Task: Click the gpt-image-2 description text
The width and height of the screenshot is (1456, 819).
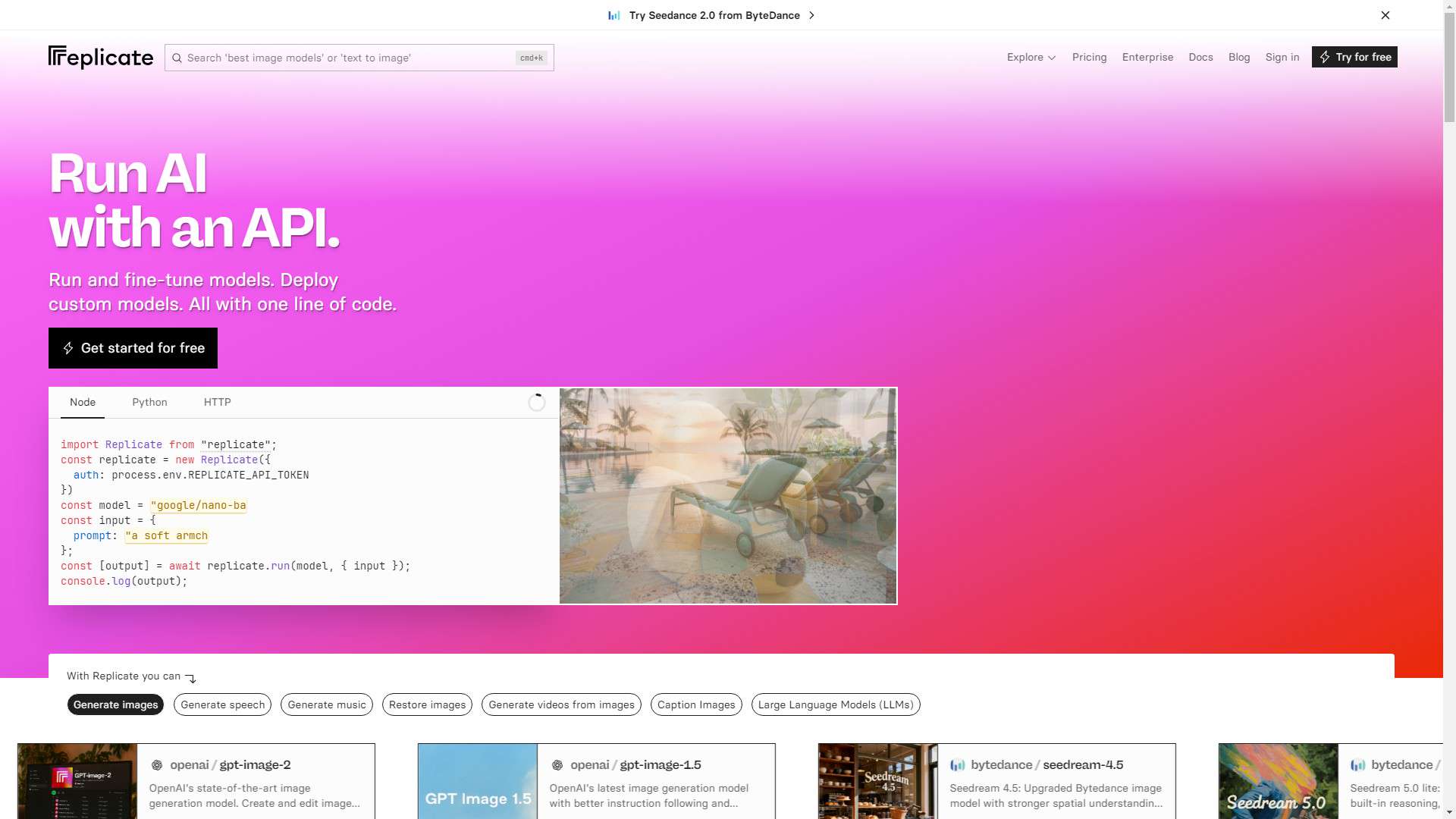Action: [x=255, y=795]
